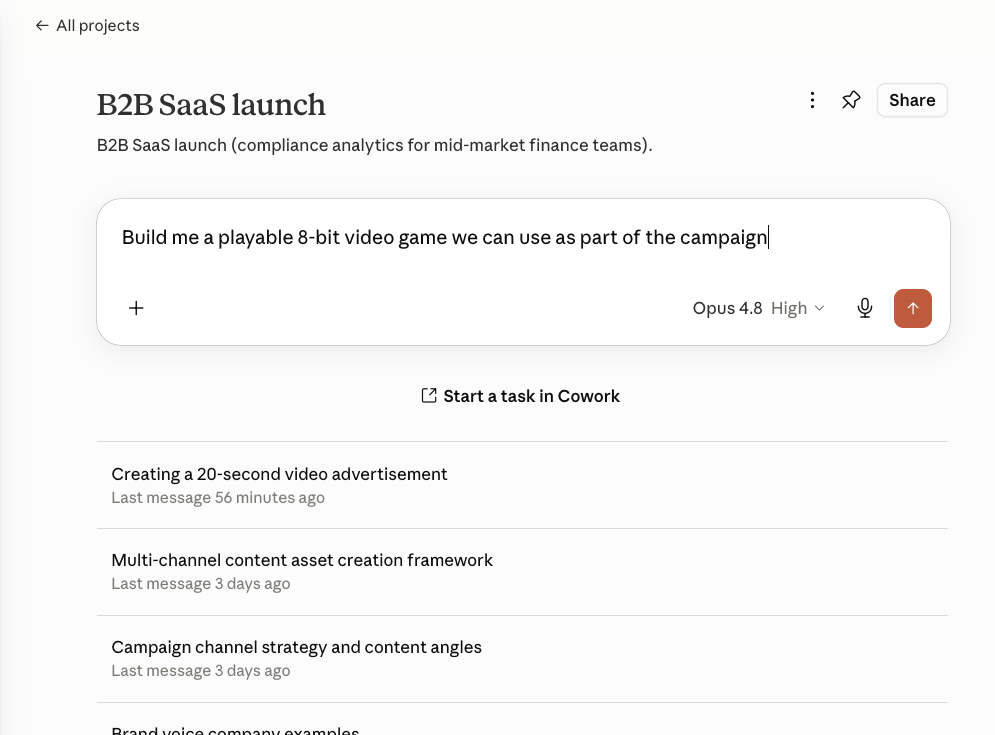Open Multi-channel content asset creation framework chat
Image resolution: width=995 pixels, height=735 pixels.
522,572
